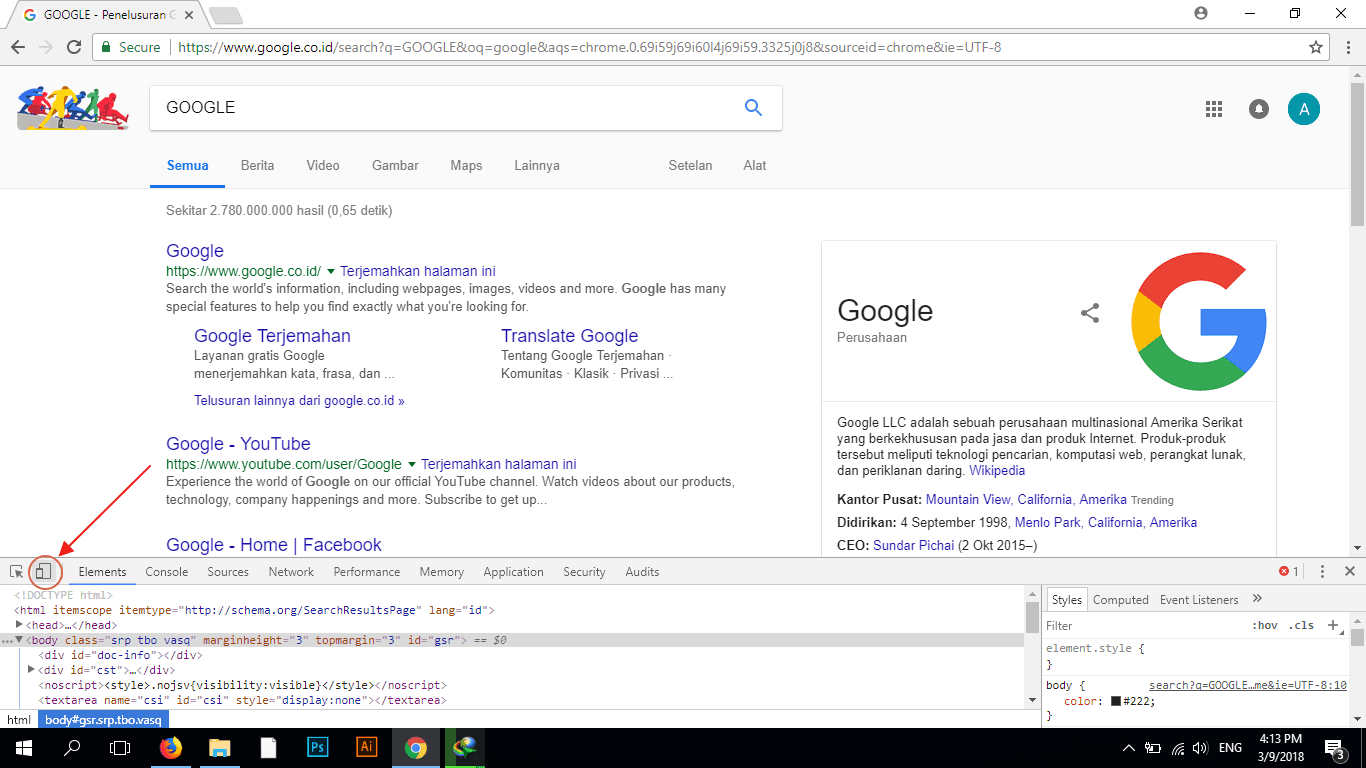The width and height of the screenshot is (1366, 768).
Task: Open Task View on taskbar
Action: tap(120, 747)
